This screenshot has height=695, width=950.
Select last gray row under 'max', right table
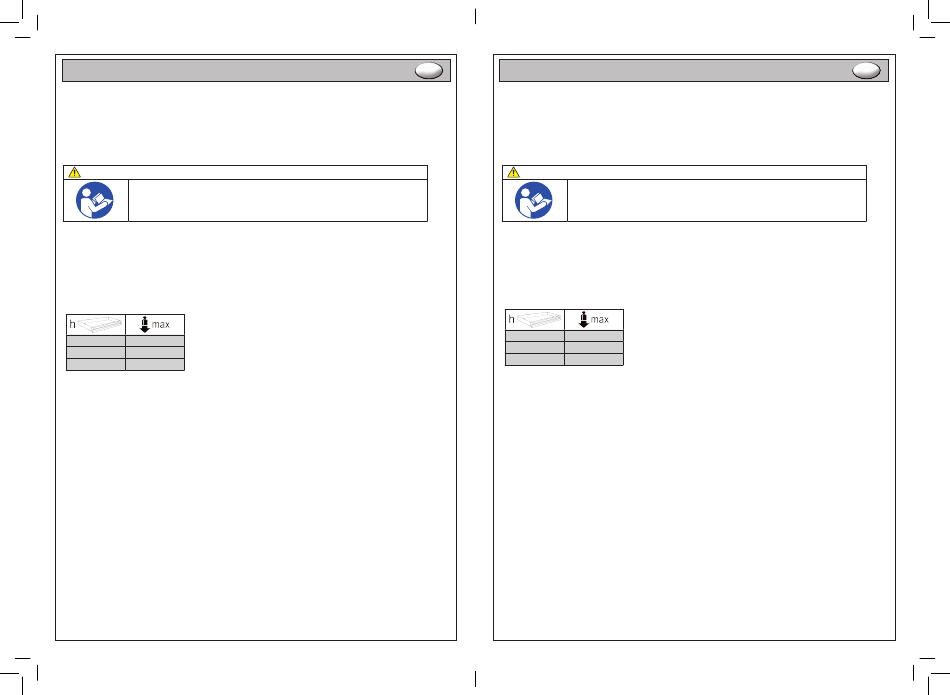(594, 360)
